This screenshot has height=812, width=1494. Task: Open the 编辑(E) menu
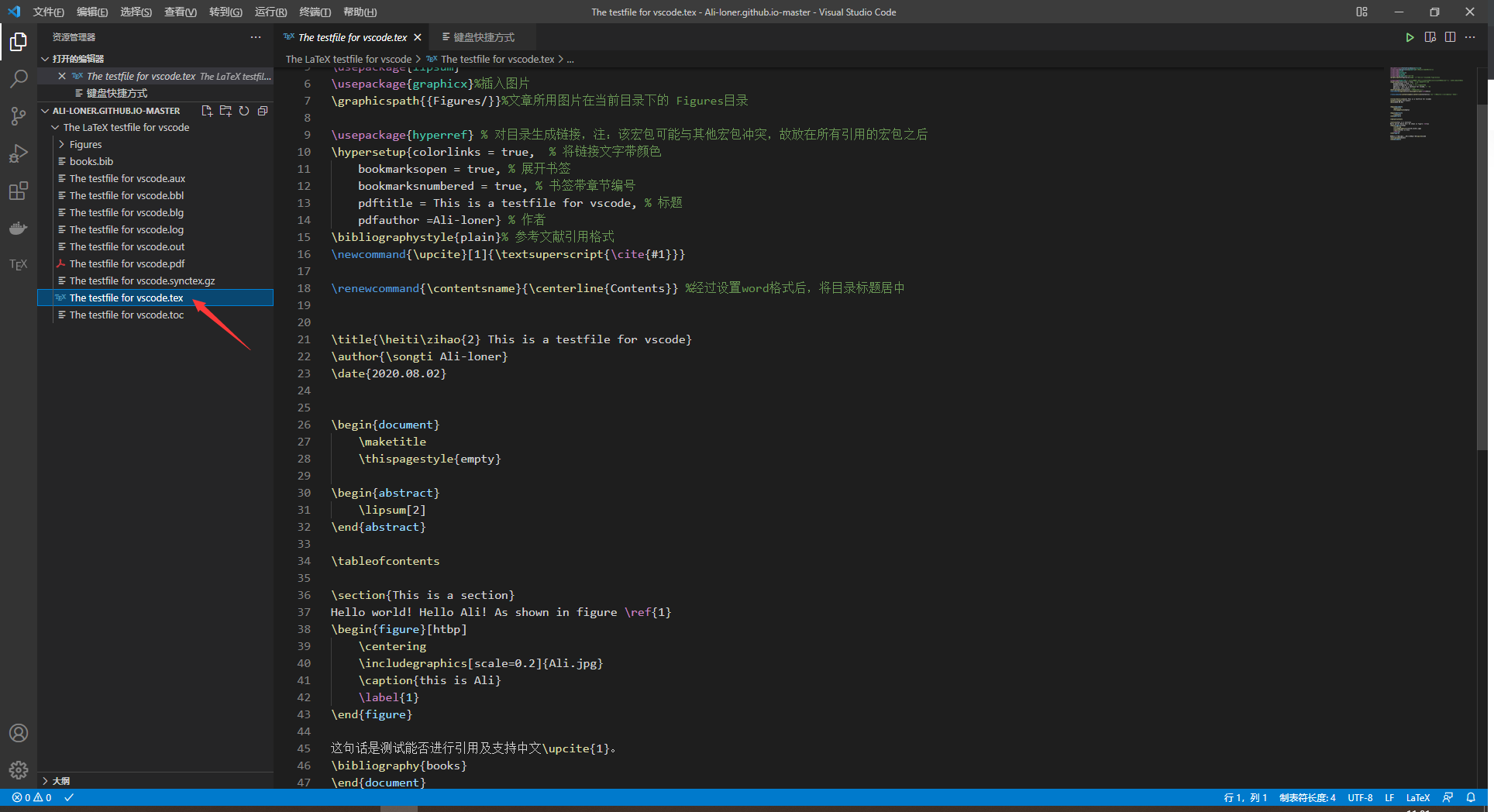pyautogui.click(x=92, y=12)
